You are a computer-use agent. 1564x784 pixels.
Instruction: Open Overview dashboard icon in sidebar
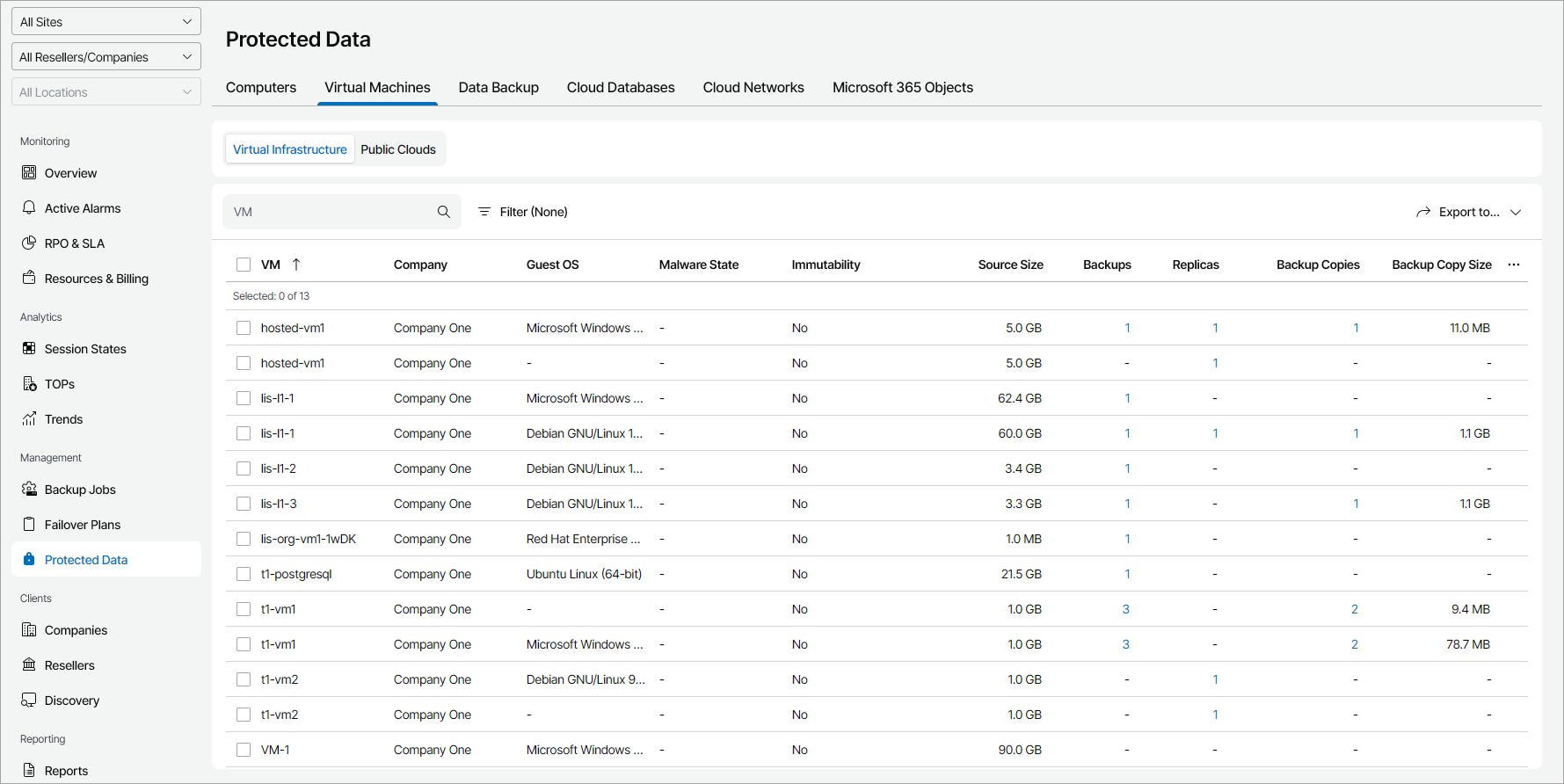29,172
